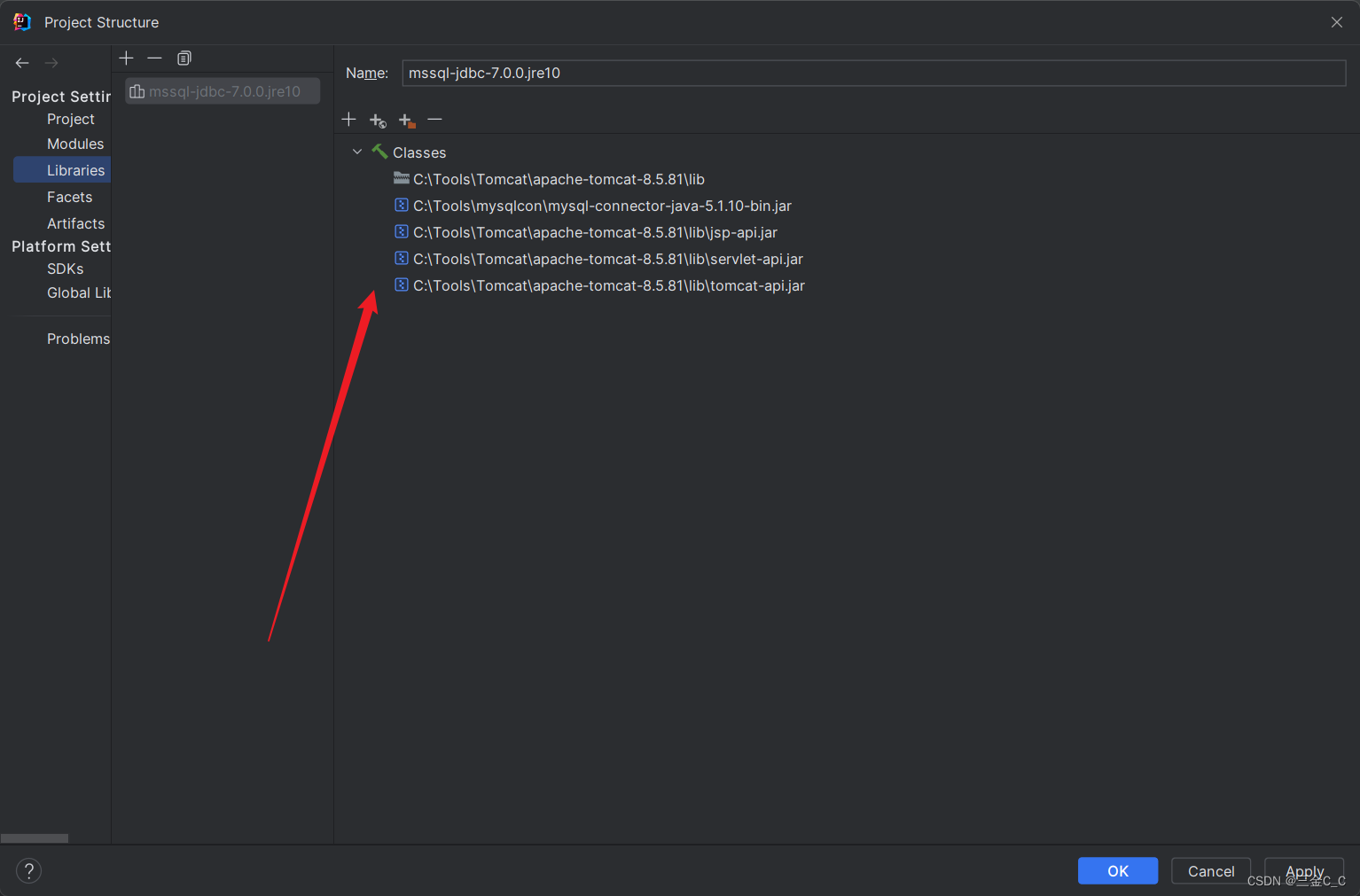
Task: Click the jar icon of jsp-api.jar
Action: tap(402, 231)
